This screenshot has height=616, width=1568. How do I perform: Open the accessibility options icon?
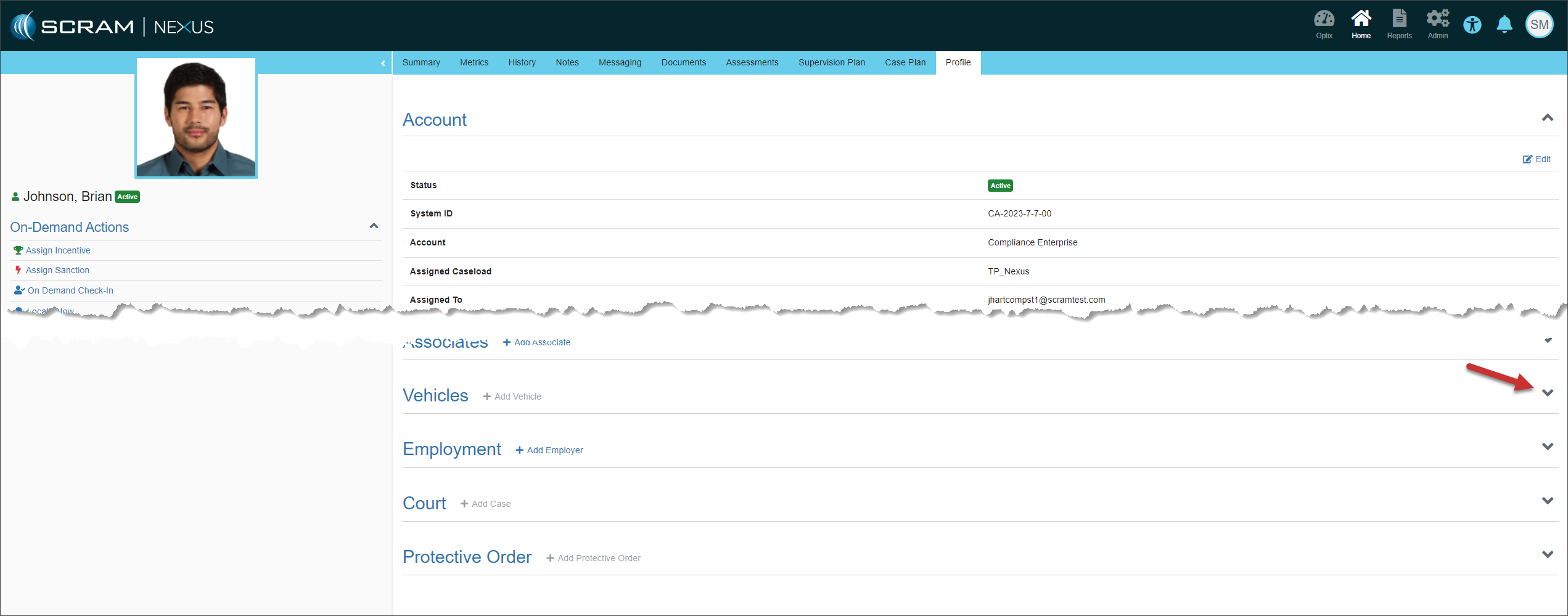coord(1472,25)
